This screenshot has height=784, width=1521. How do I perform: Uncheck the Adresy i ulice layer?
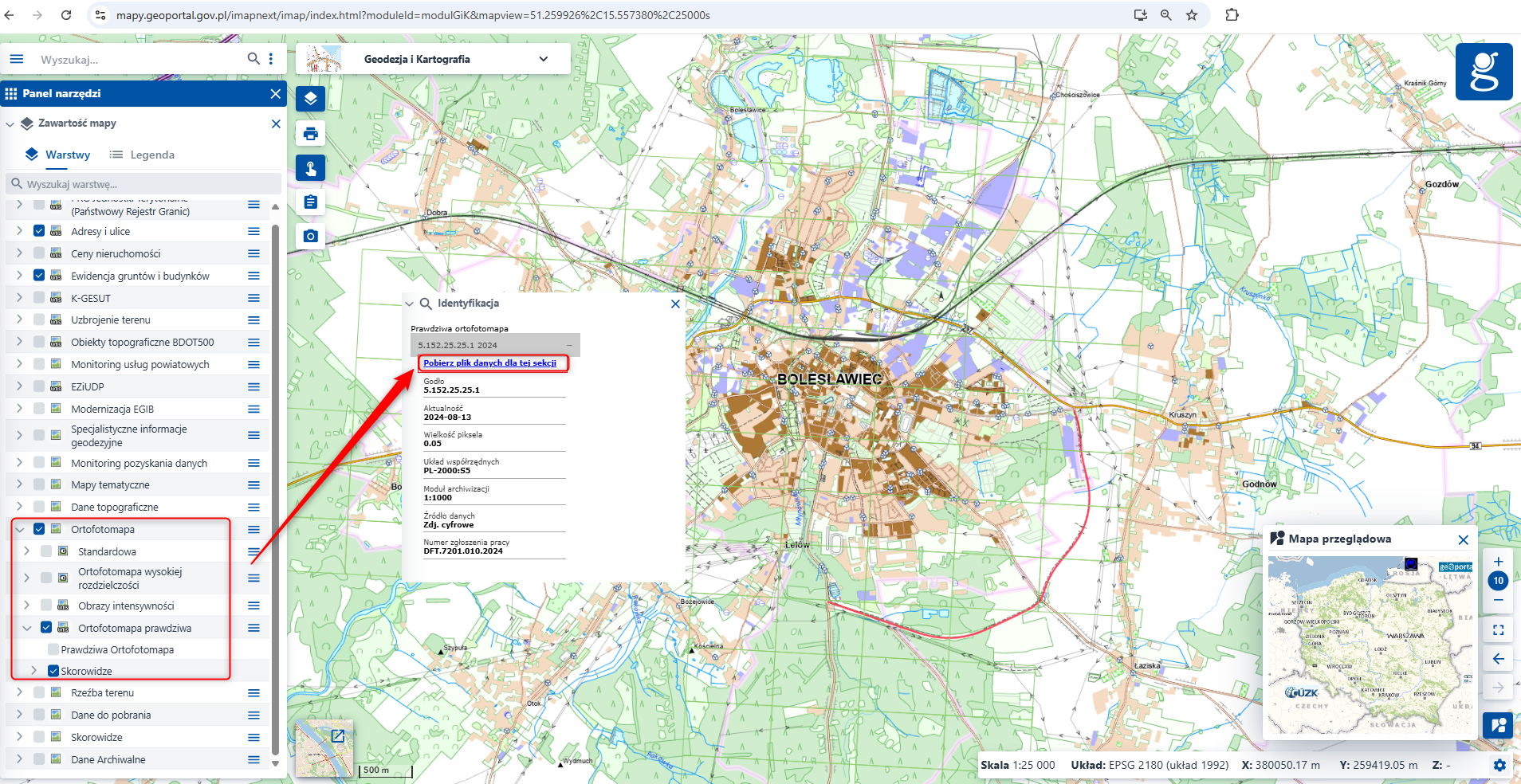(x=39, y=231)
